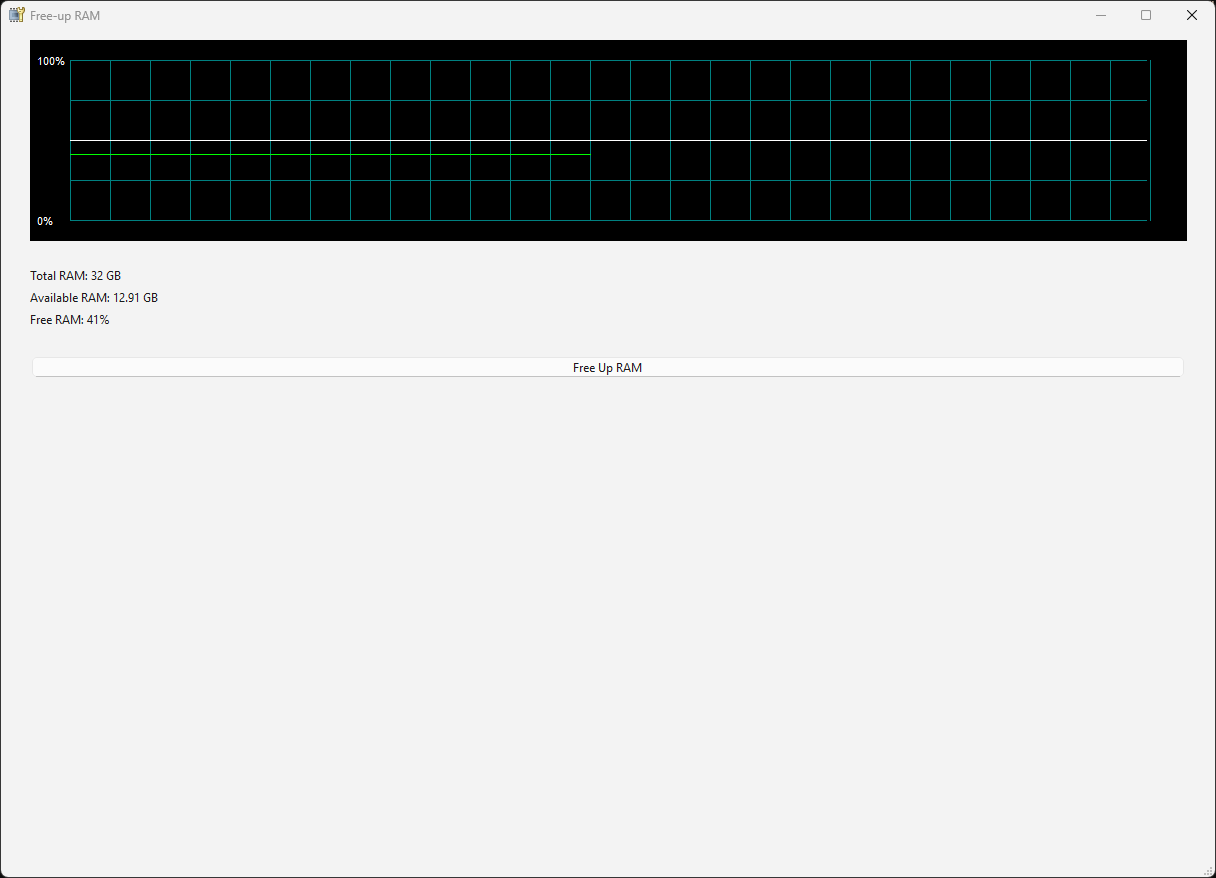The height and width of the screenshot is (878, 1216).
Task: Click the window resize grip icon
Action: pos(1208,870)
